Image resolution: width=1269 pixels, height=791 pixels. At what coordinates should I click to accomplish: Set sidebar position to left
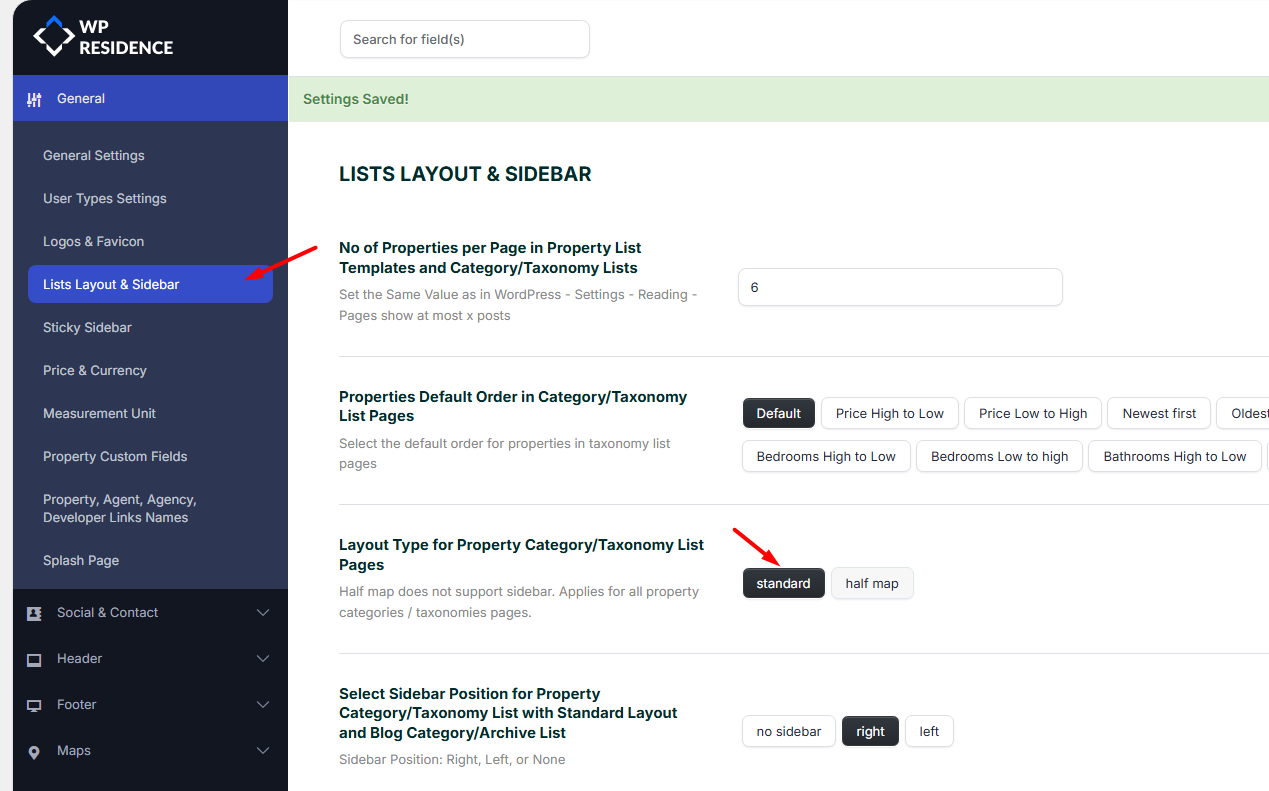click(929, 731)
